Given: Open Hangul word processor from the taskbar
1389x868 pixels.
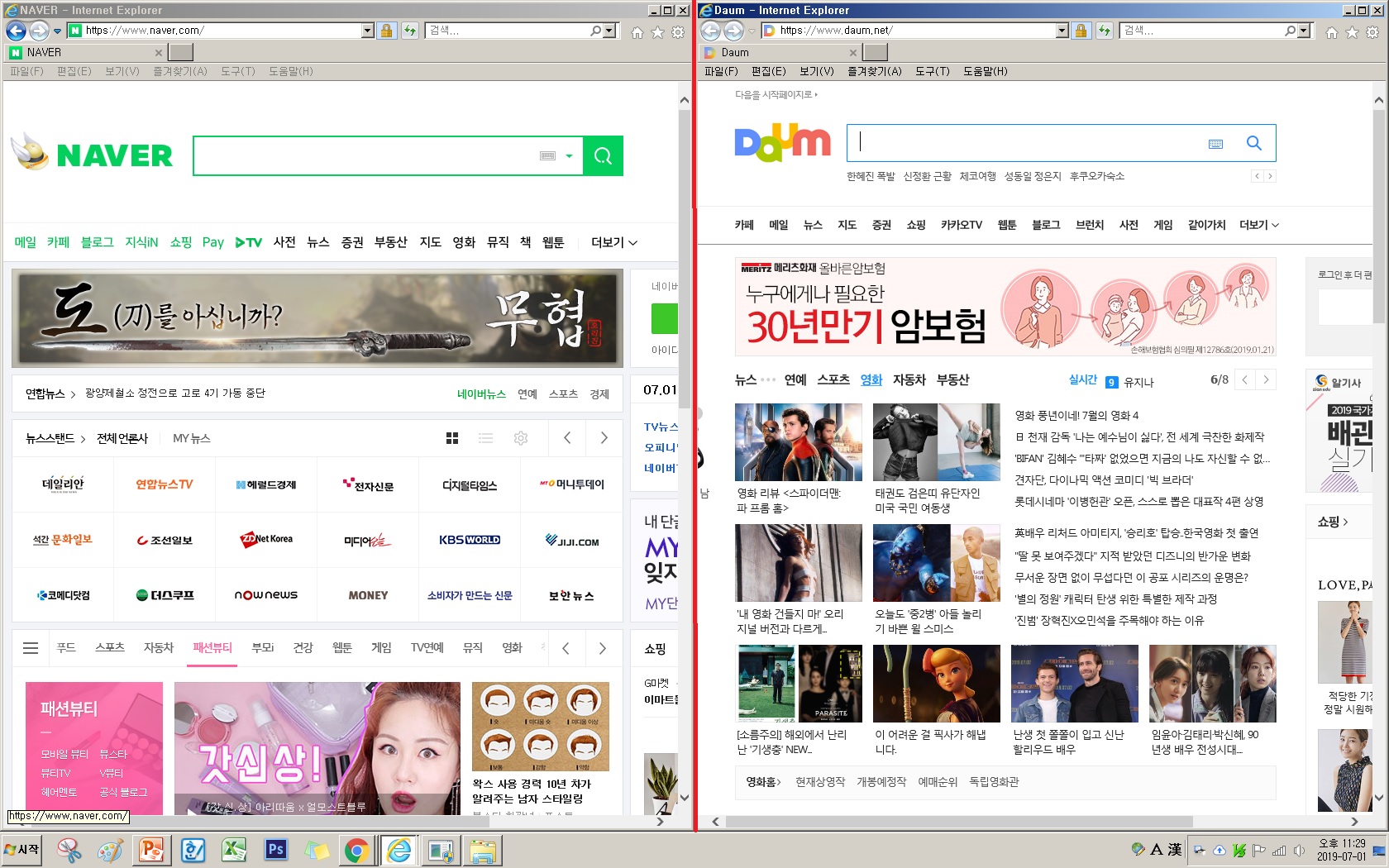Looking at the screenshot, I should coord(193,850).
